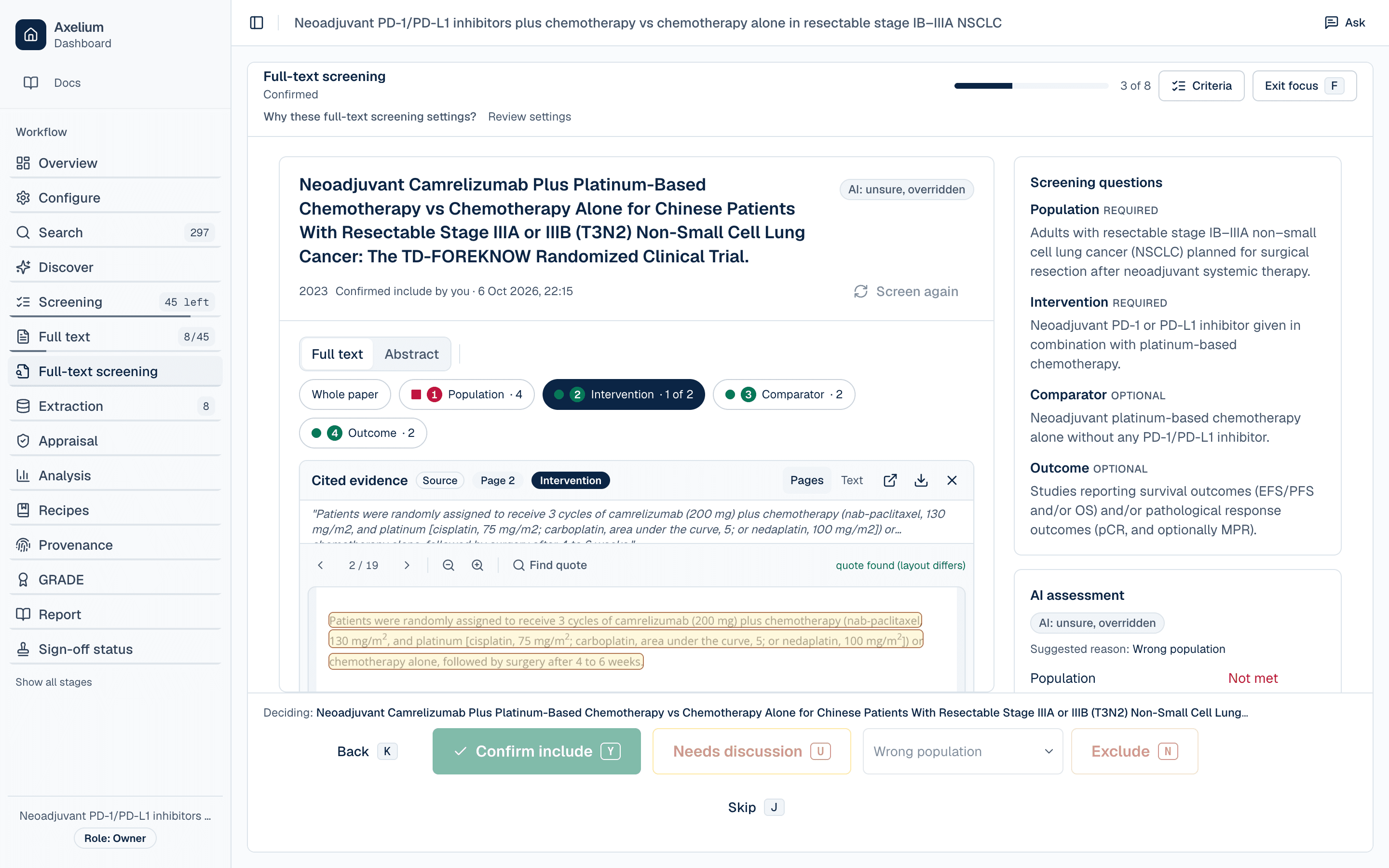Open the Wrong population reason dropdown
Viewport: 1389px width, 868px height.
point(963,751)
